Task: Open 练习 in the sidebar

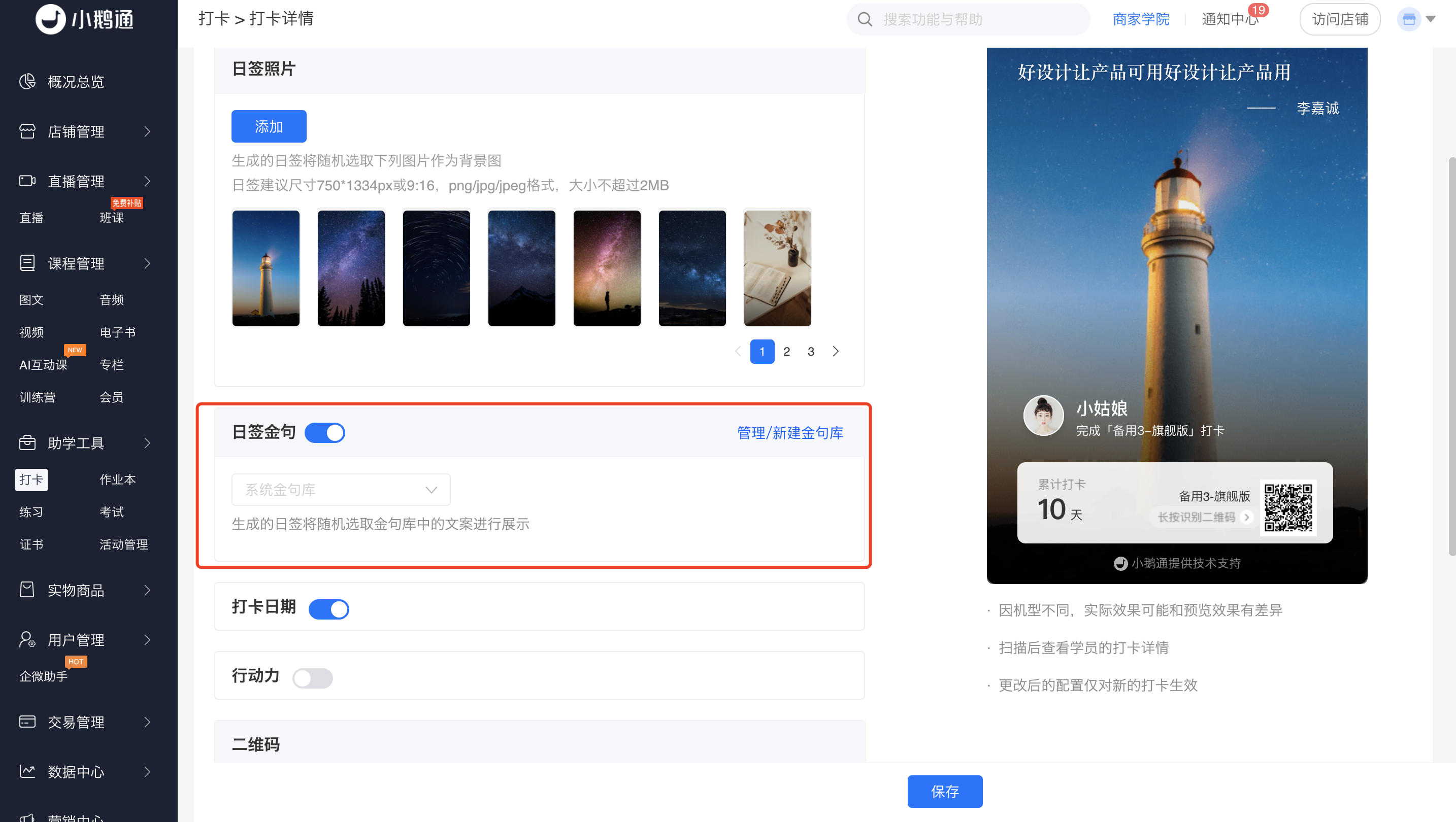Action: click(31, 512)
